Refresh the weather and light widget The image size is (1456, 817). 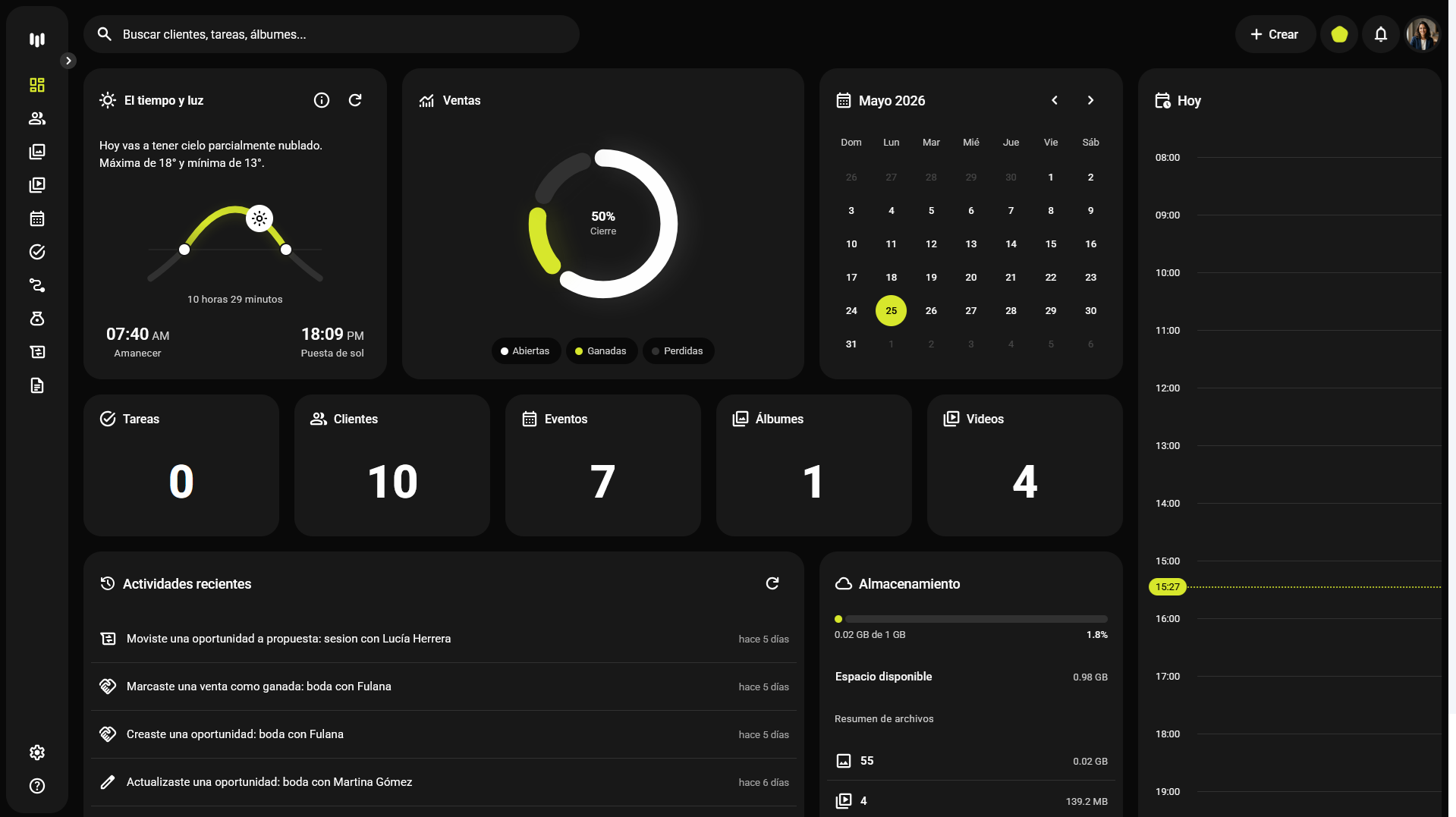click(355, 100)
